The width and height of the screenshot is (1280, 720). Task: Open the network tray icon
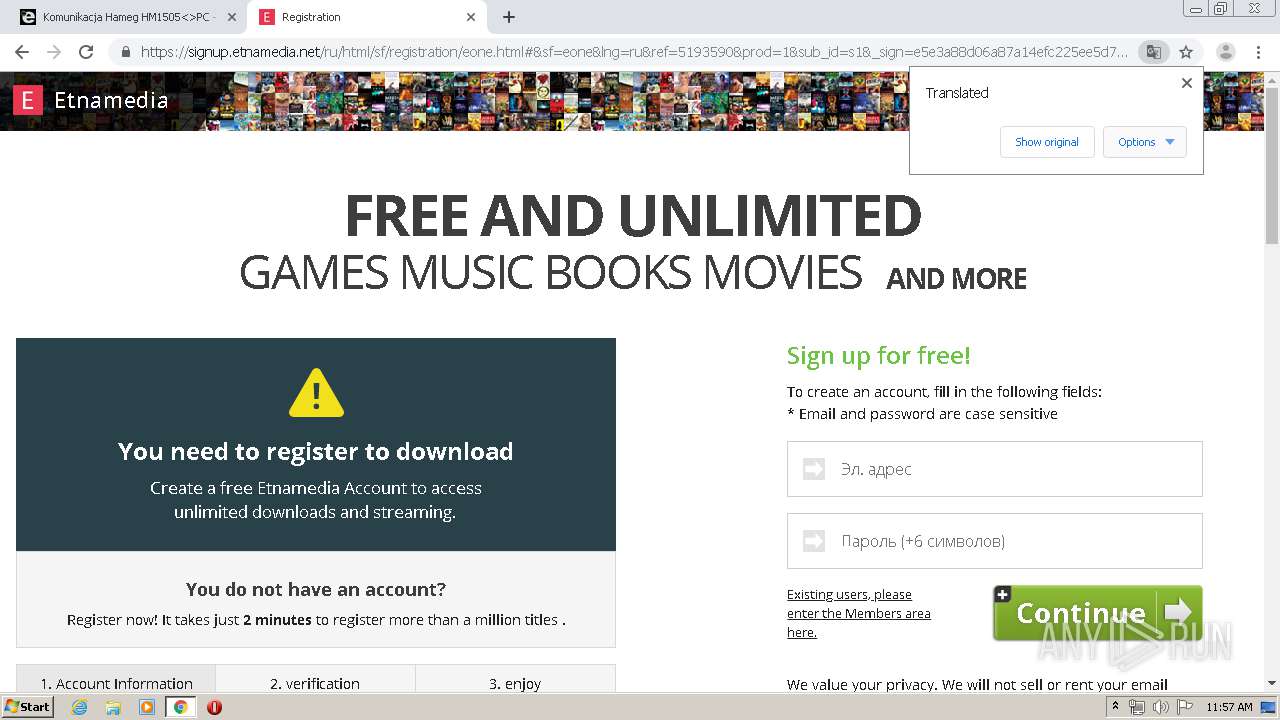click(1137, 707)
